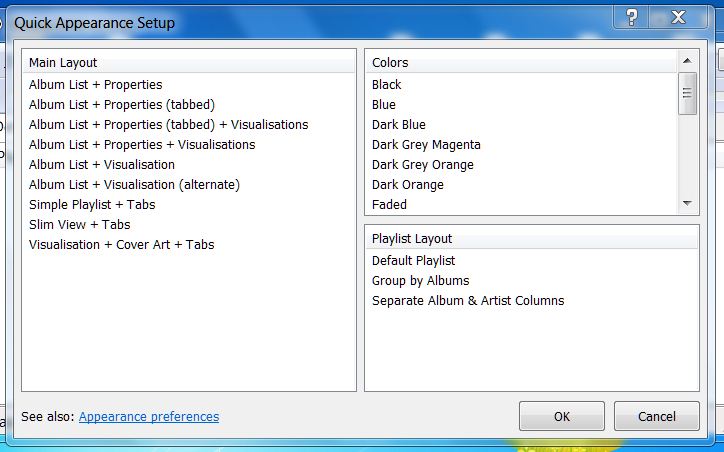Open the Appearance preferences link
The height and width of the screenshot is (452, 724).
[x=149, y=417]
